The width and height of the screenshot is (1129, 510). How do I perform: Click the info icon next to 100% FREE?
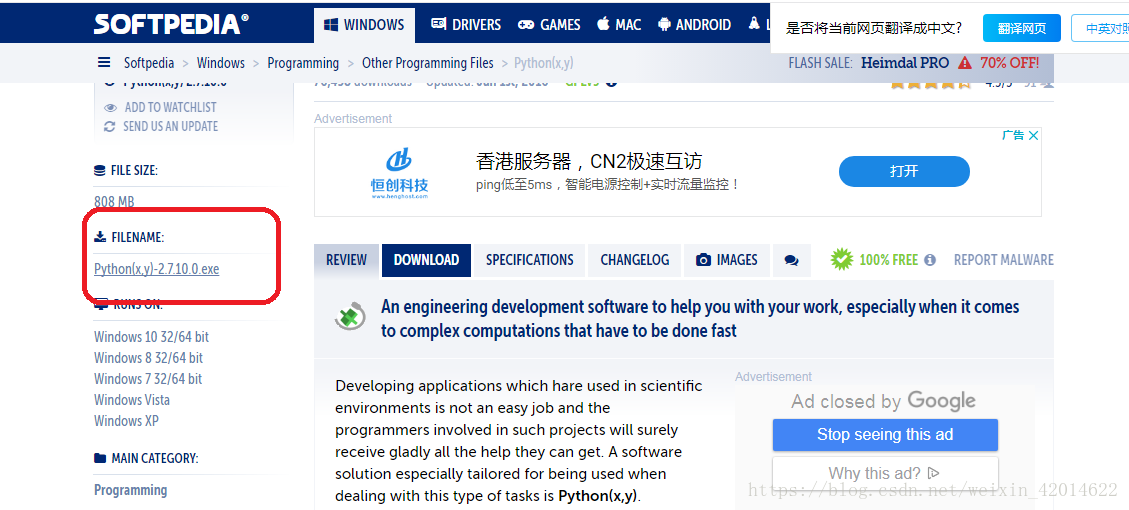(930, 259)
